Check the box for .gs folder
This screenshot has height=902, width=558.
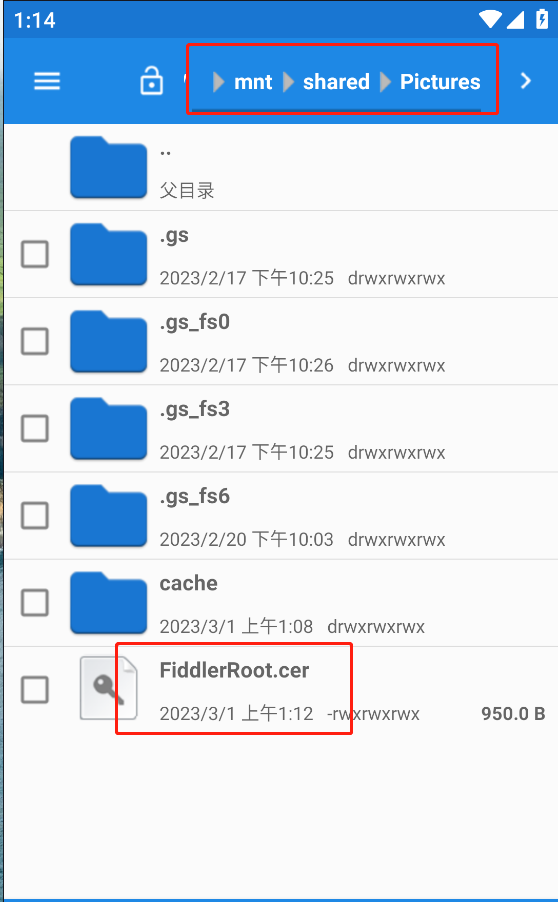click(35, 254)
